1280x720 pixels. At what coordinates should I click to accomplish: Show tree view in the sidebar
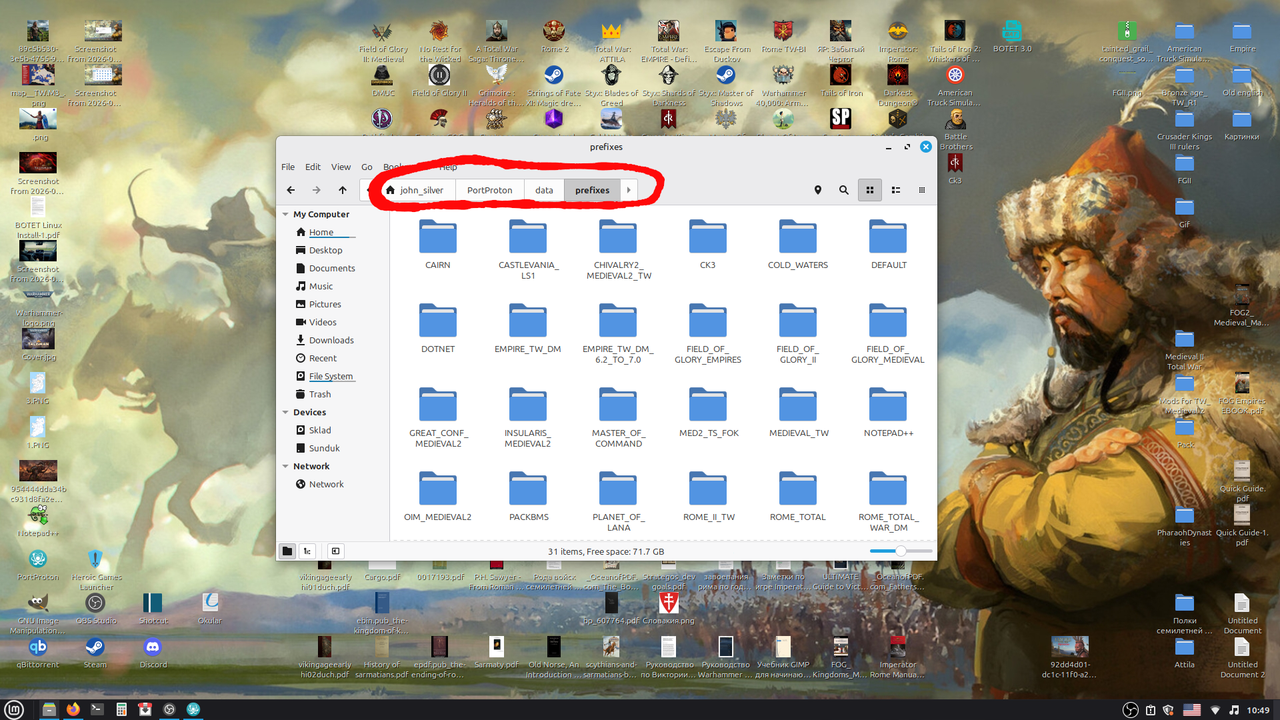tap(308, 551)
